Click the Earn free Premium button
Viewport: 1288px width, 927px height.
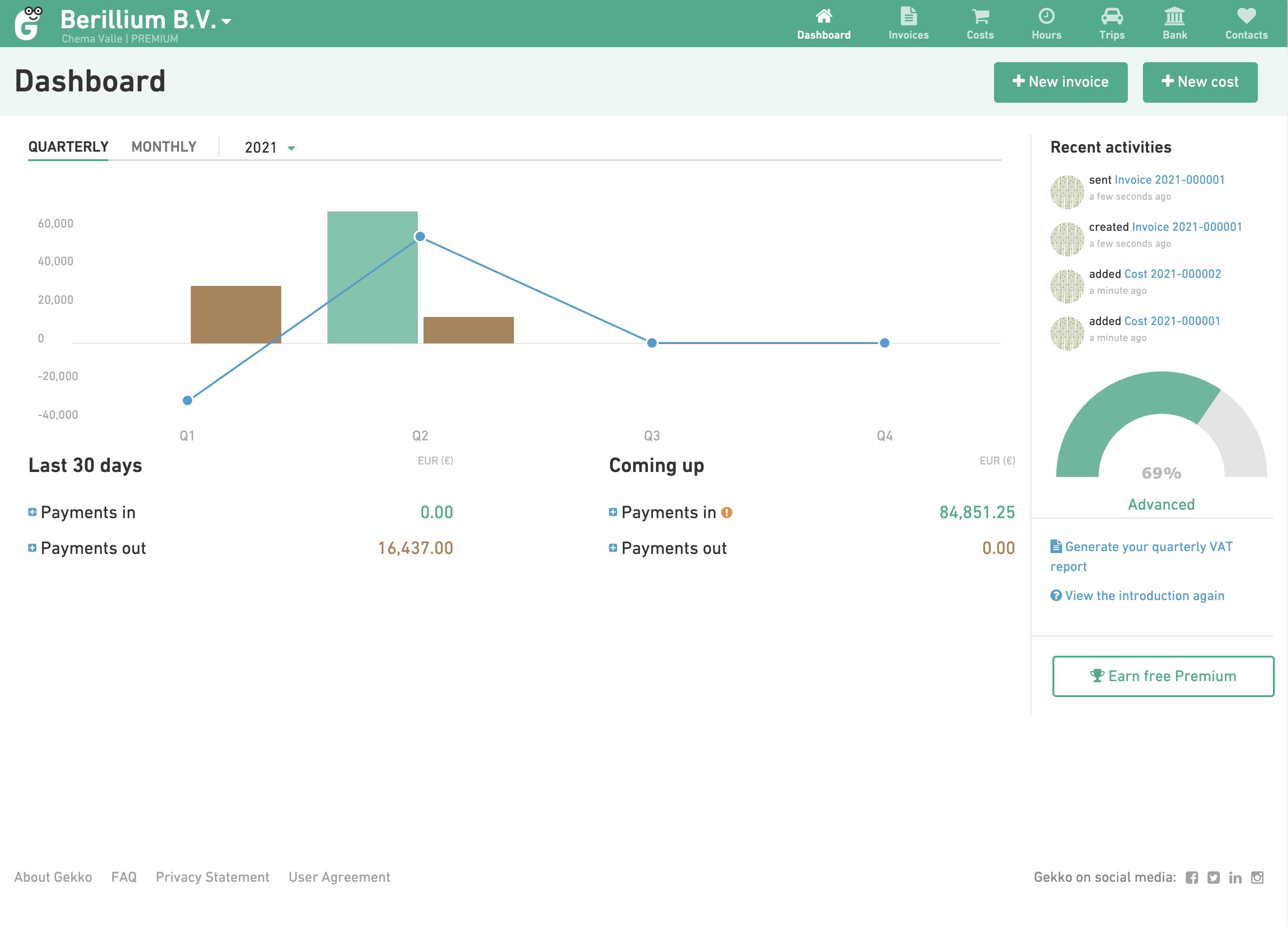tap(1163, 676)
